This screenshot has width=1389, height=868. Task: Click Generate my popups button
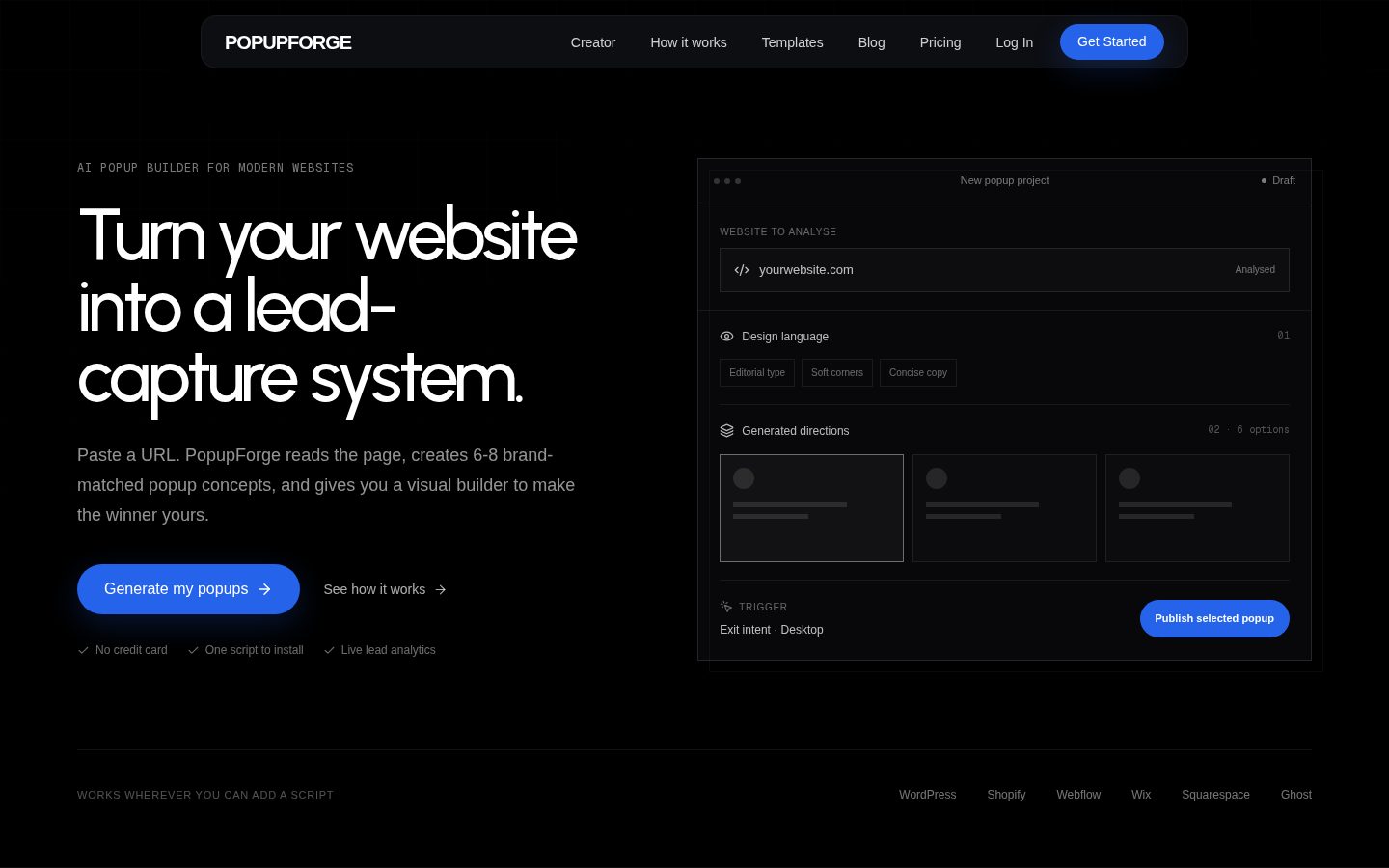pos(188,589)
